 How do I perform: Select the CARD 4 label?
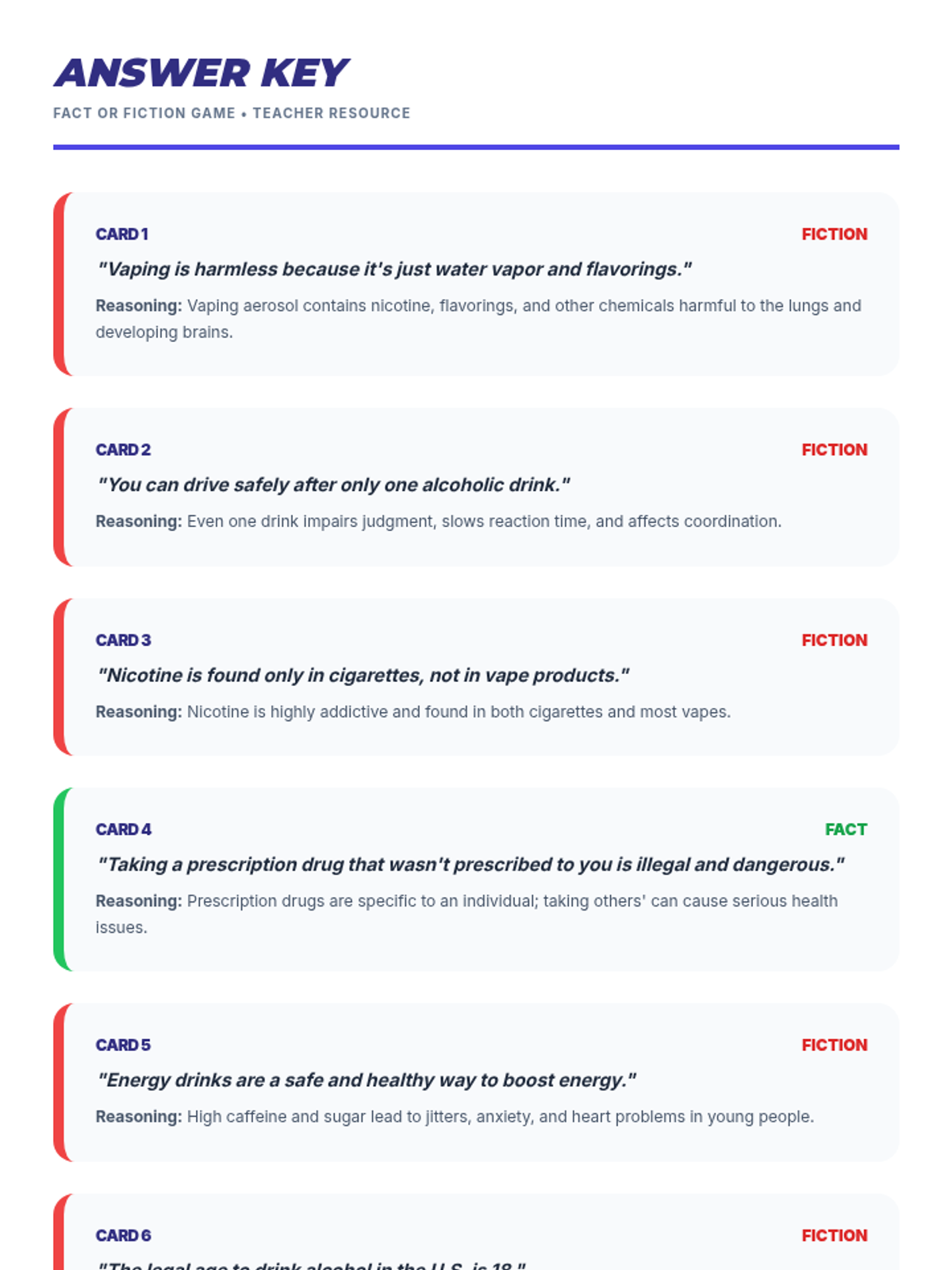(124, 829)
